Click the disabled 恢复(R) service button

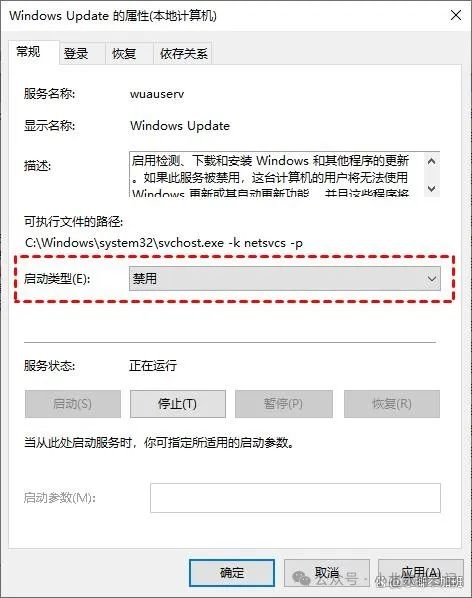392,403
